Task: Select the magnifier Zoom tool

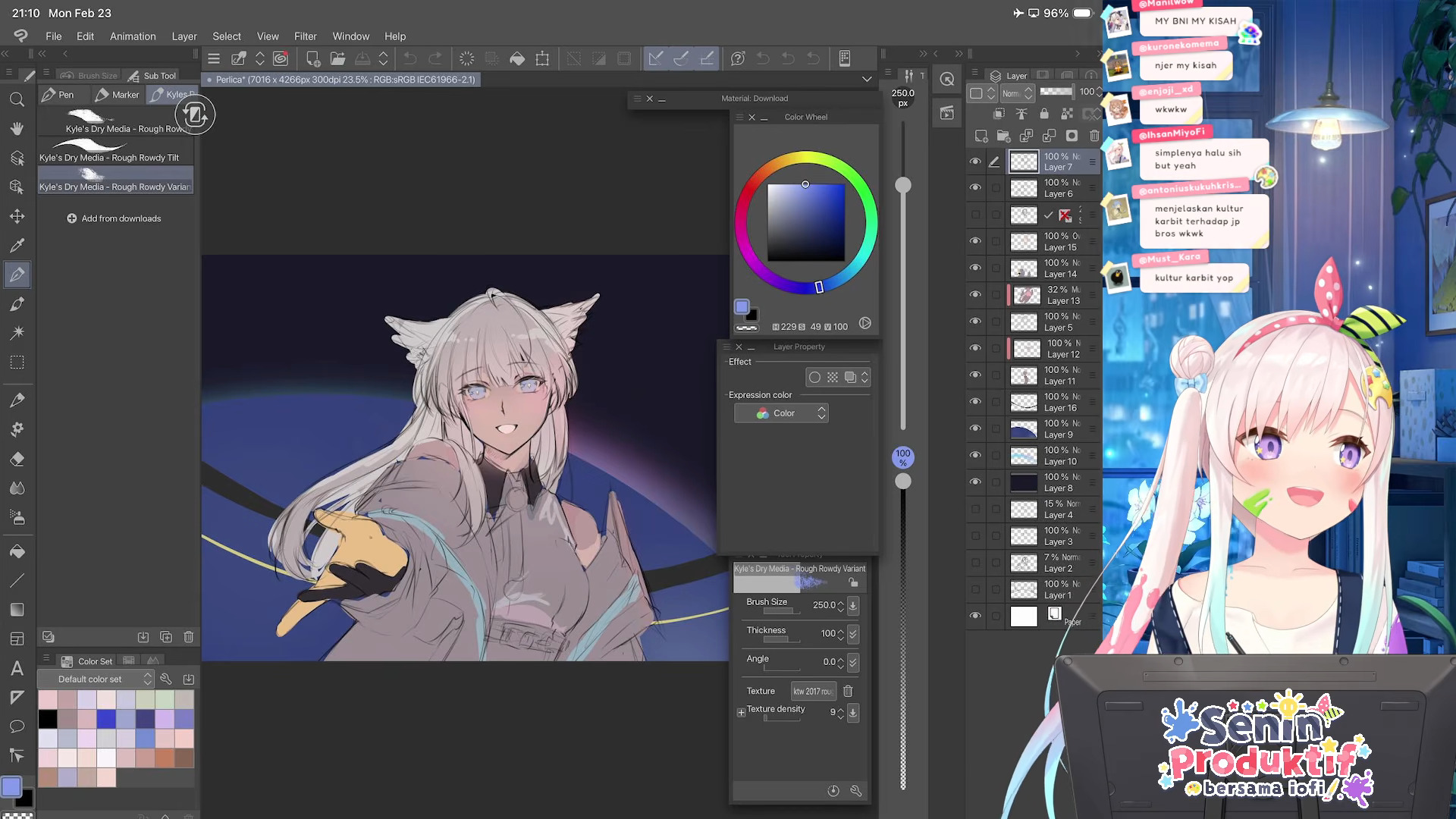Action: click(17, 99)
